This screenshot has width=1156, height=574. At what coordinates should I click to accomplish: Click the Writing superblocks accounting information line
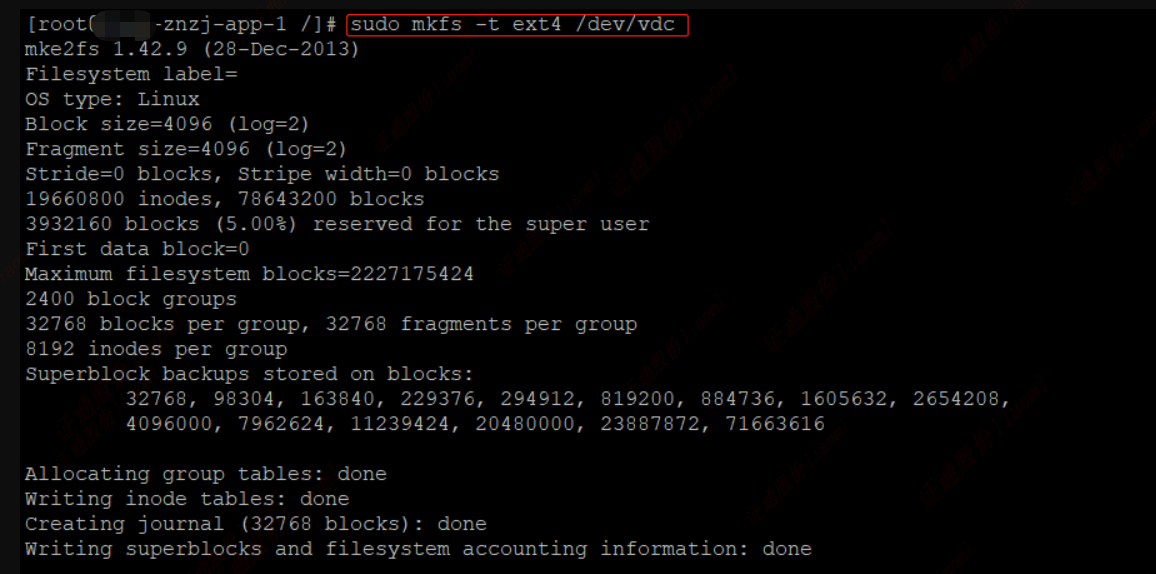point(418,549)
